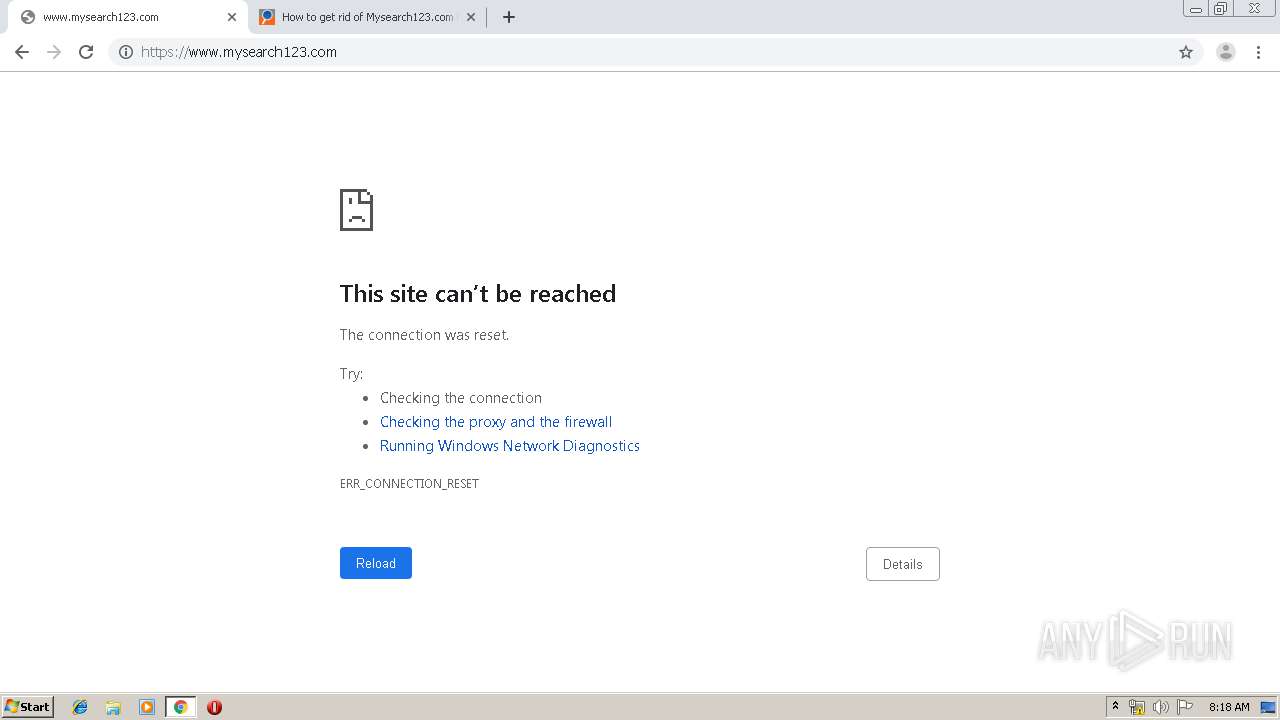Screen dimensions: 1280x720
Task: Close the www.mysearch123.com tab
Action: 231,17
